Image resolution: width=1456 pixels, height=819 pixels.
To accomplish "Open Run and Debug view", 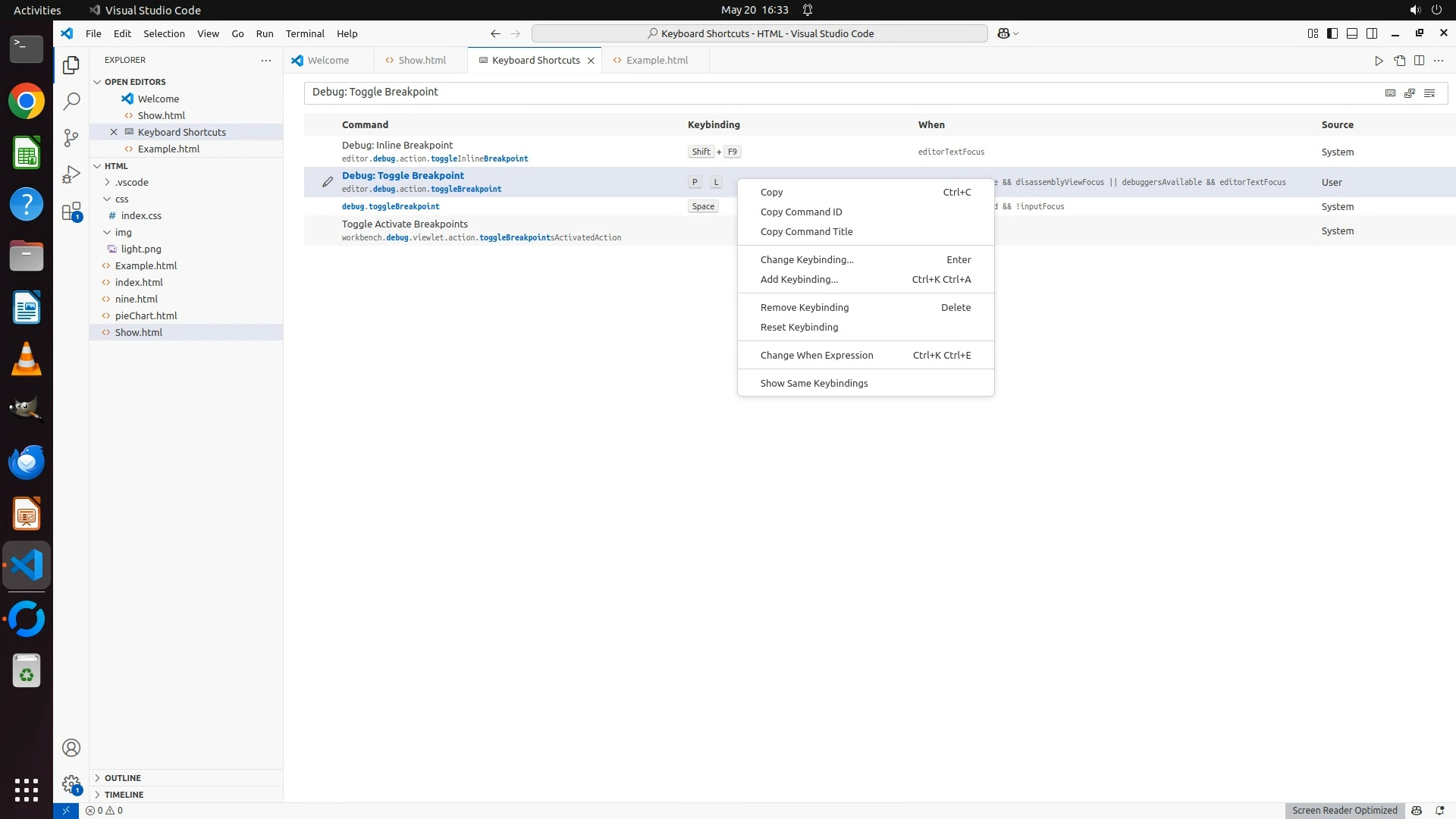I will (x=71, y=174).
